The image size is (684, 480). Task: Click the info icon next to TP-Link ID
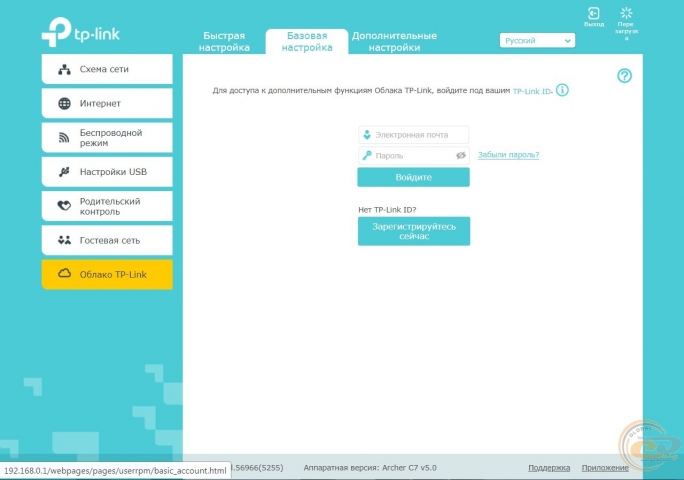[562, 90]
